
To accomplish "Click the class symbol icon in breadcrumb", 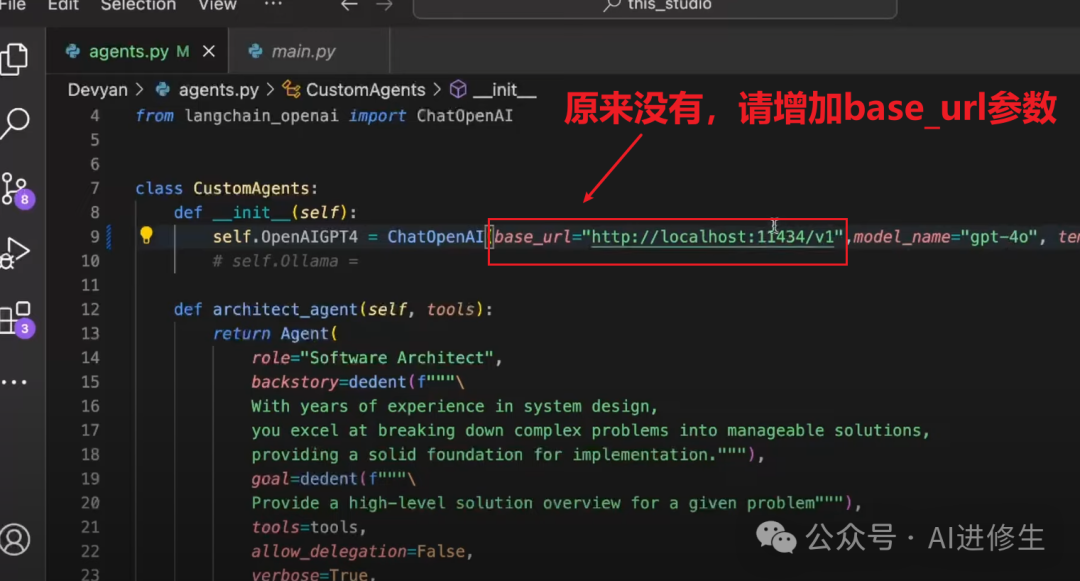I will click(x=291, y=89).
